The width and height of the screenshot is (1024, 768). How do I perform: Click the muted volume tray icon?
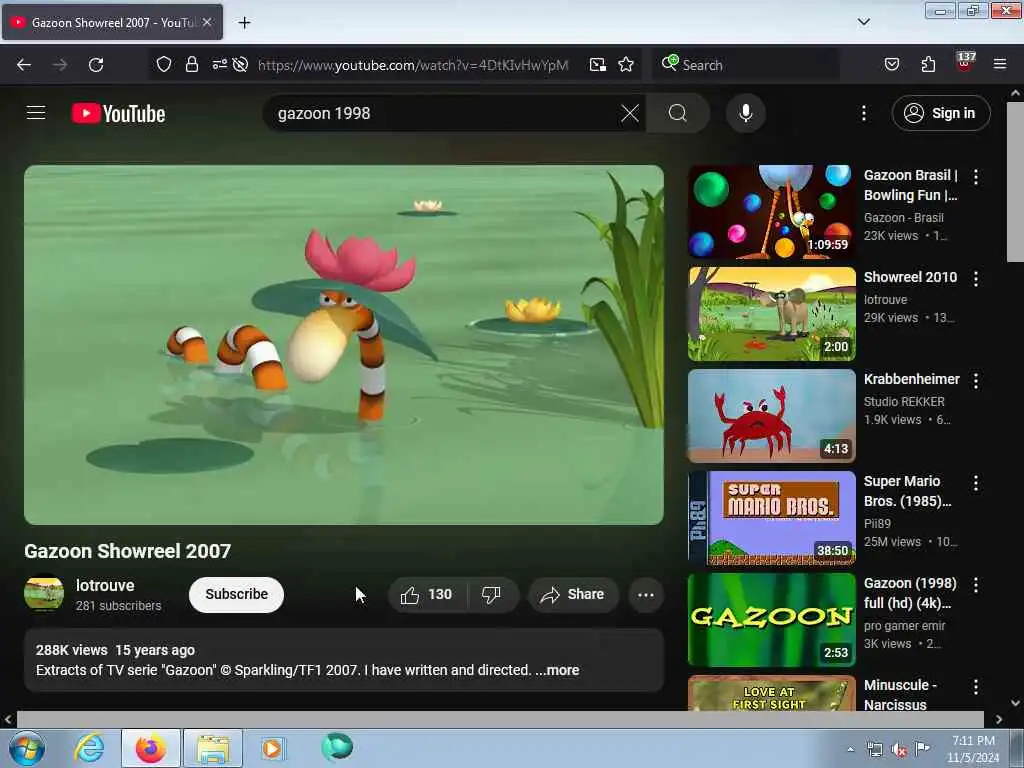tap(899, 750)
